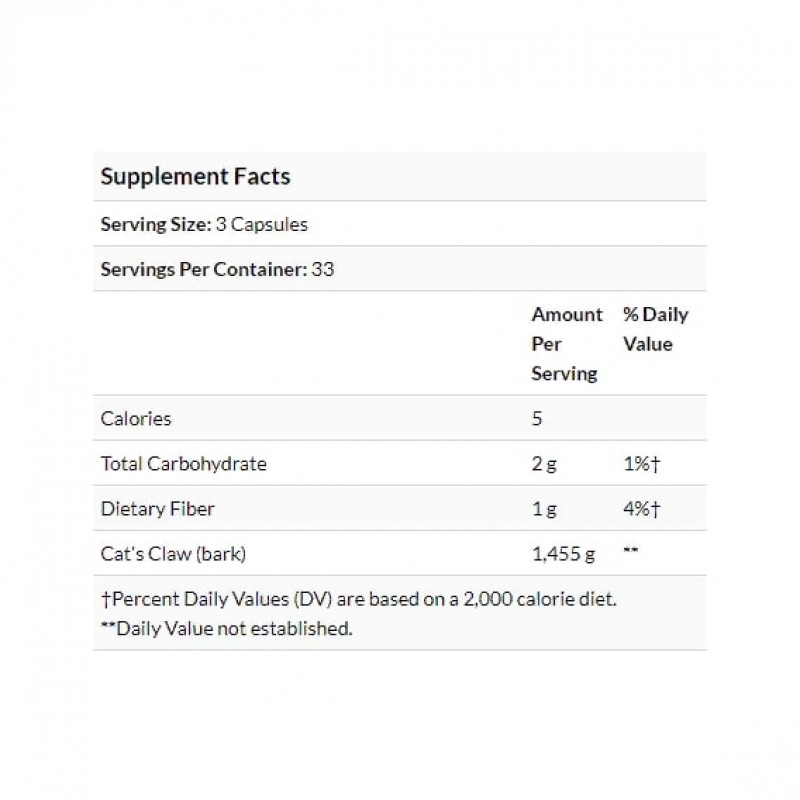Select the Servings Per Container label
800x800 pixels.
[x=200, y=269]
